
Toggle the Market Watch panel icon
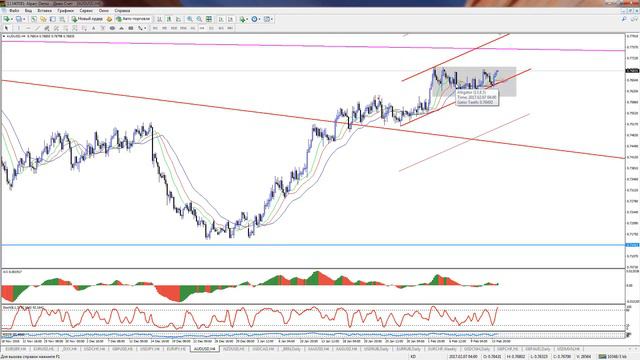(x=33, y=19)
